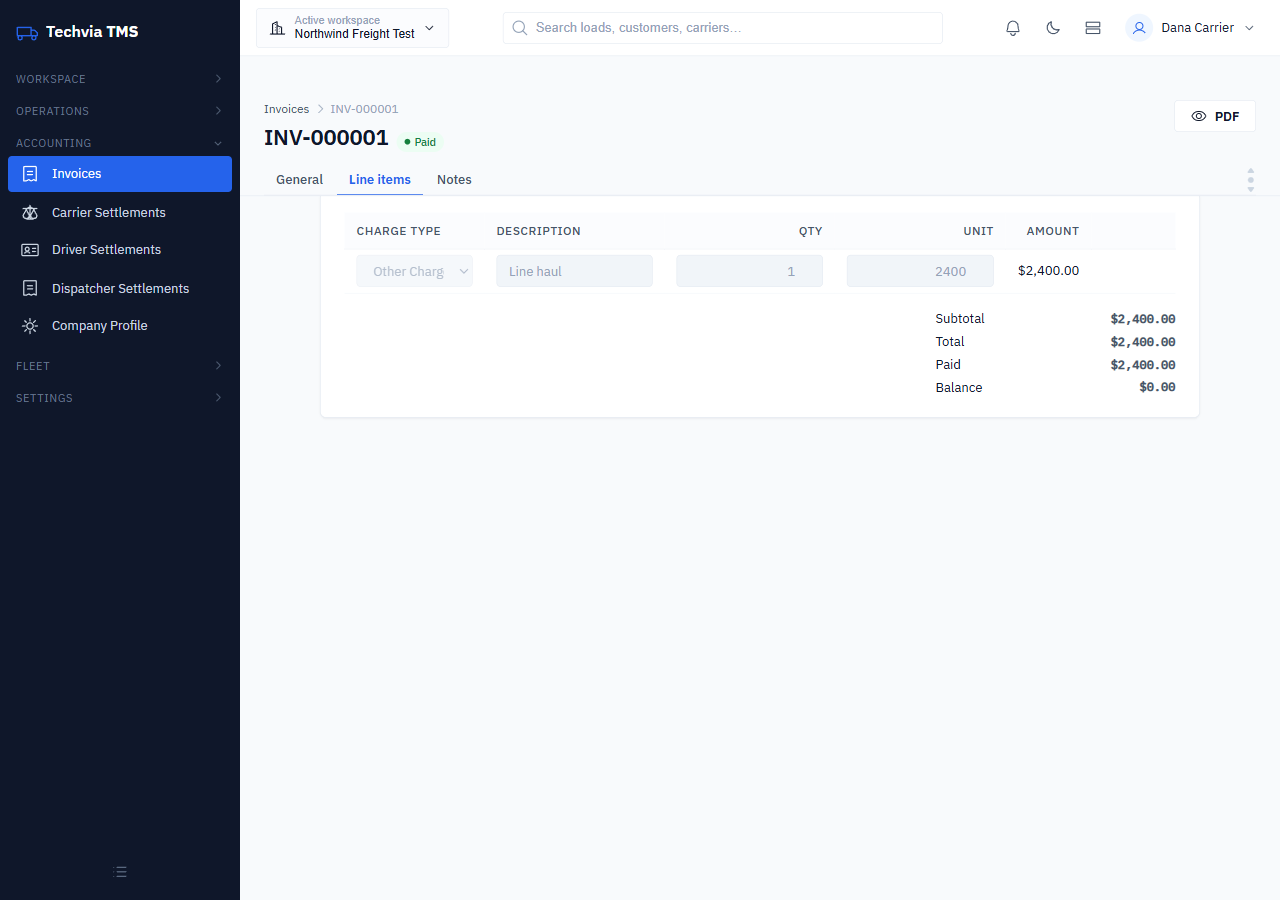1280x900 pixels.
Task: Open Carrier Settlements page
Action: [120, 213]
